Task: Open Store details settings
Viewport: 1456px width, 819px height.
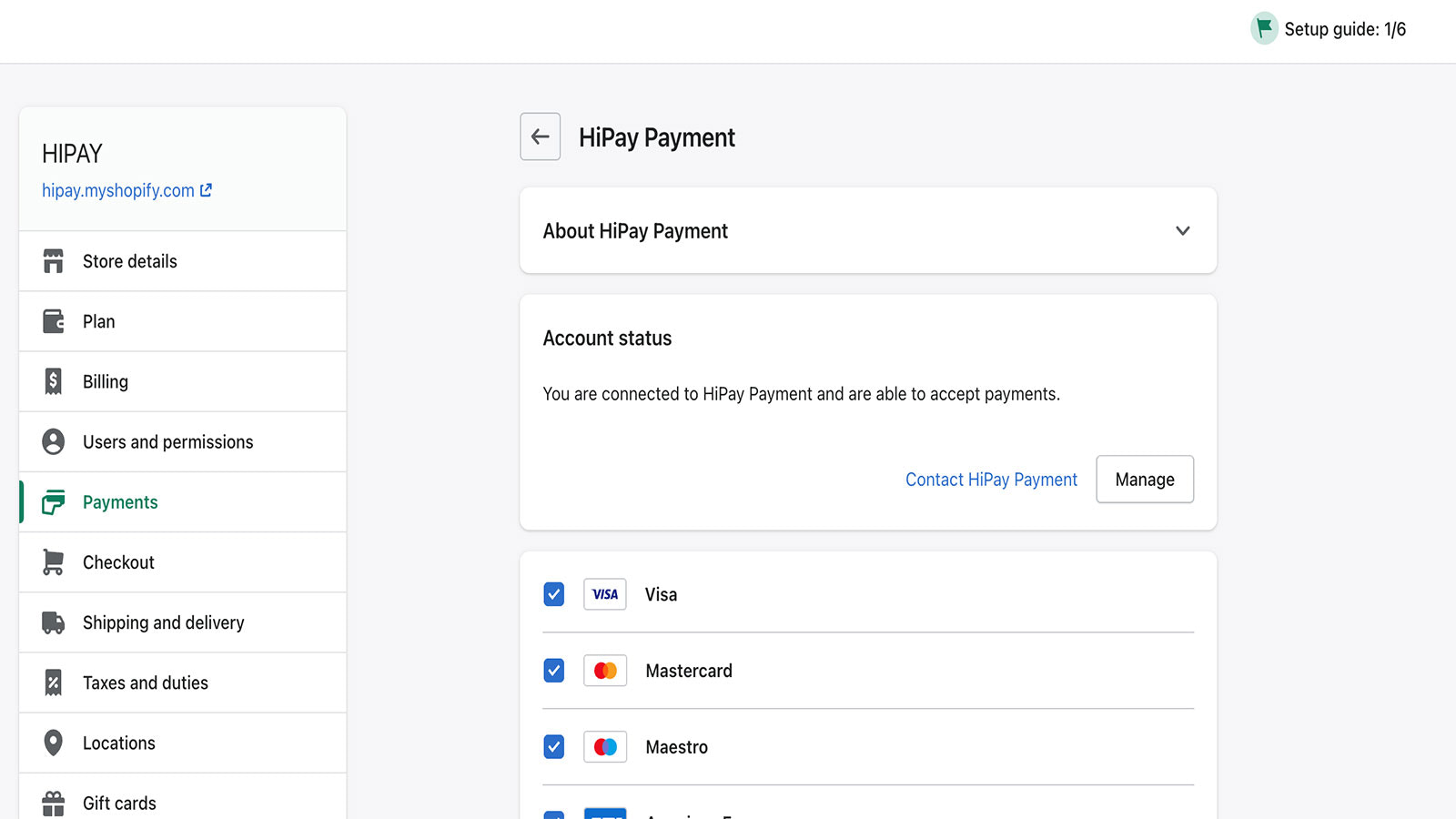Action: [x=183, y=261]
